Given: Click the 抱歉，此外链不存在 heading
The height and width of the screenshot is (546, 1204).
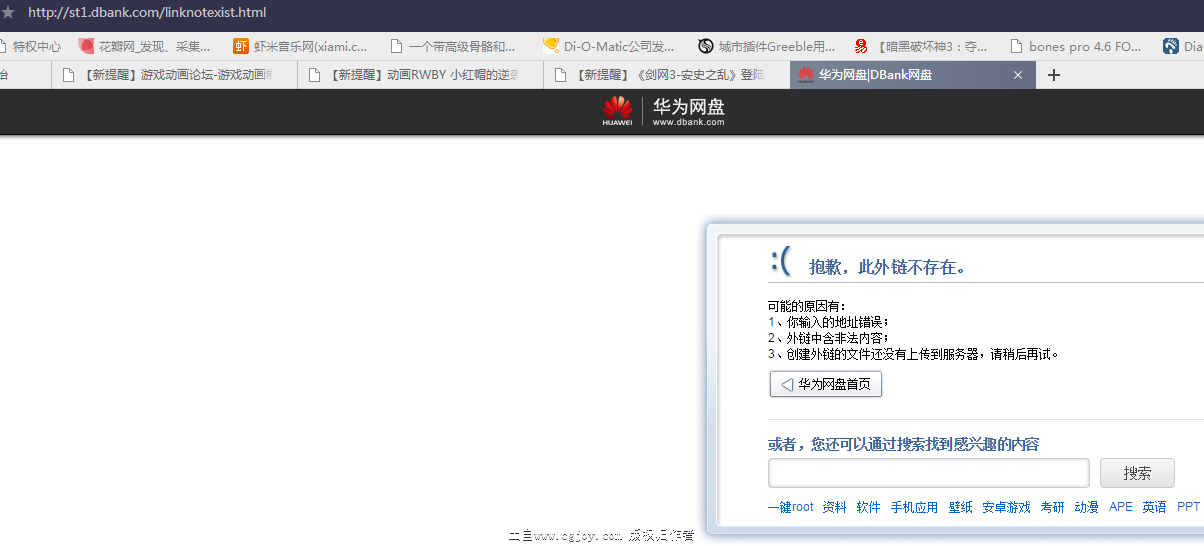Looking at the screenshot, I should click(887, 267).
